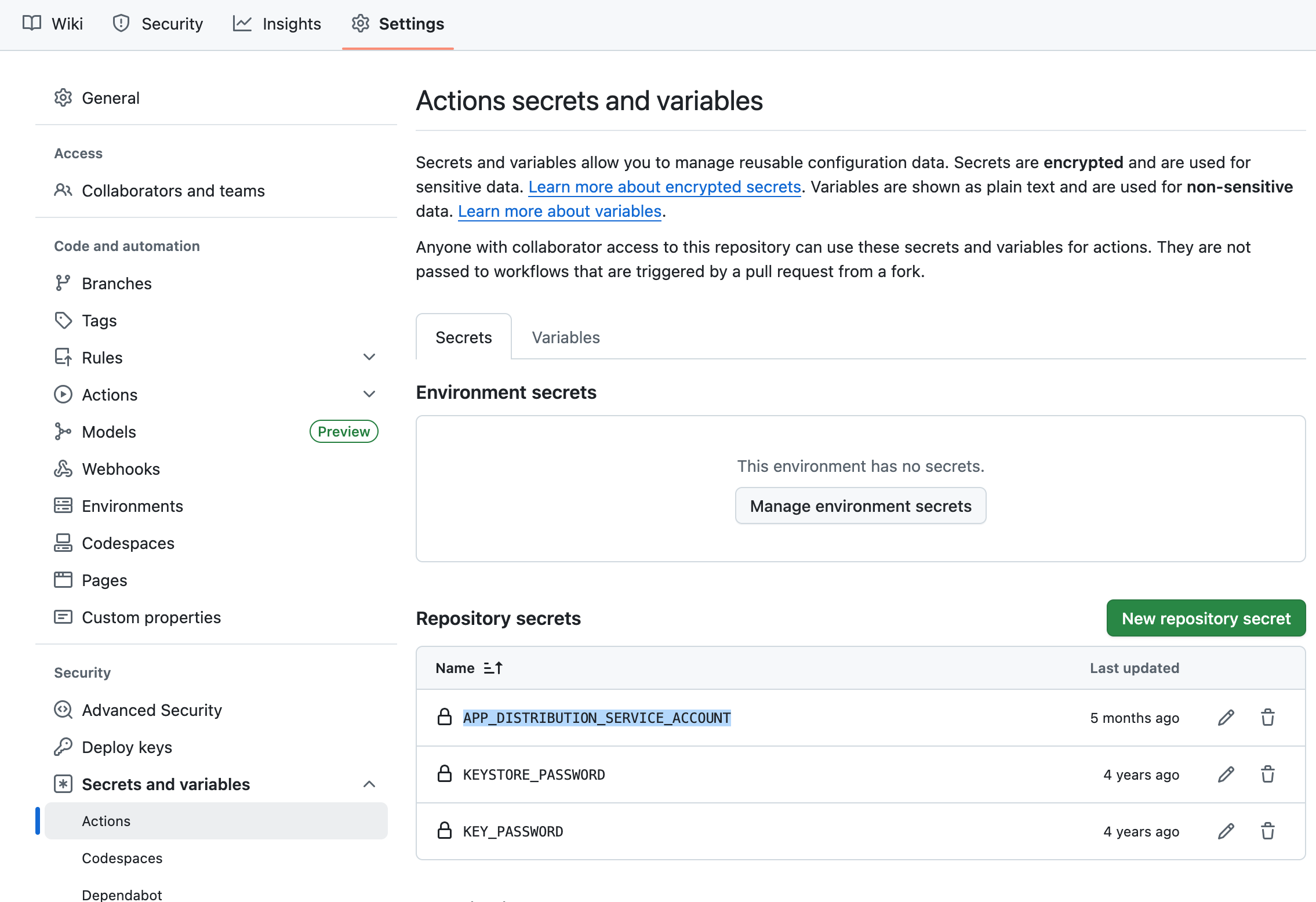The image size is (1316, 902).
Task: Click the trash icon for KEY_PASSWORD
Action: (1267, 831)
